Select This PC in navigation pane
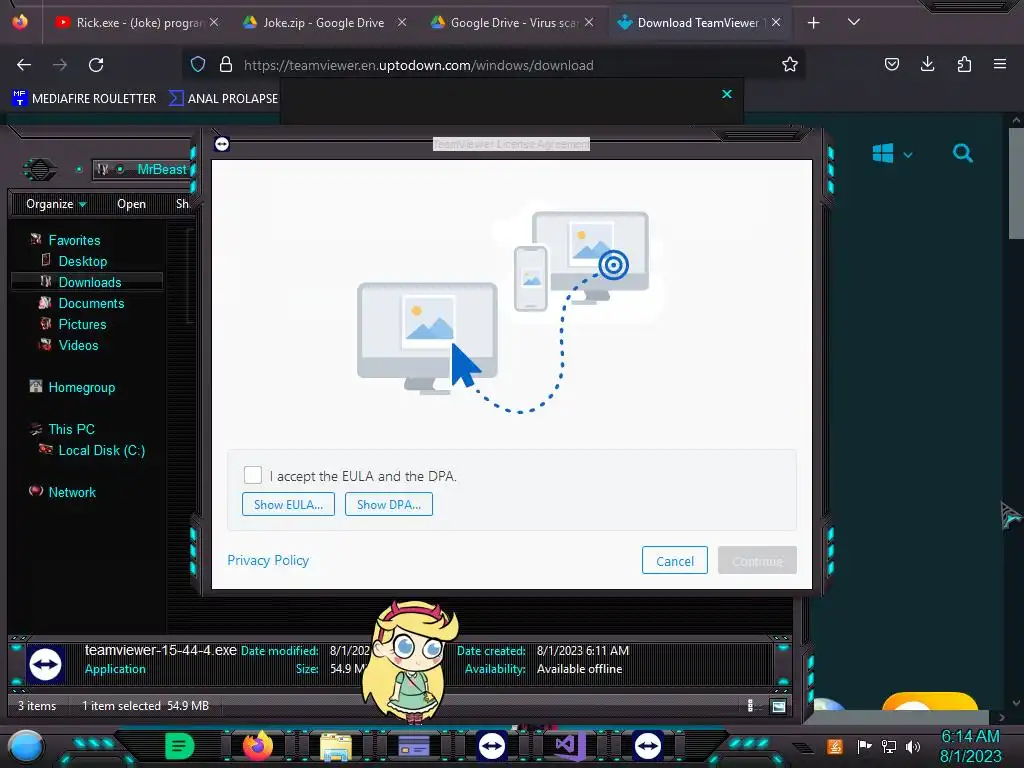The height and width of the screenshot is (768, 1024). pyautogui.click(x=71, y=429)
